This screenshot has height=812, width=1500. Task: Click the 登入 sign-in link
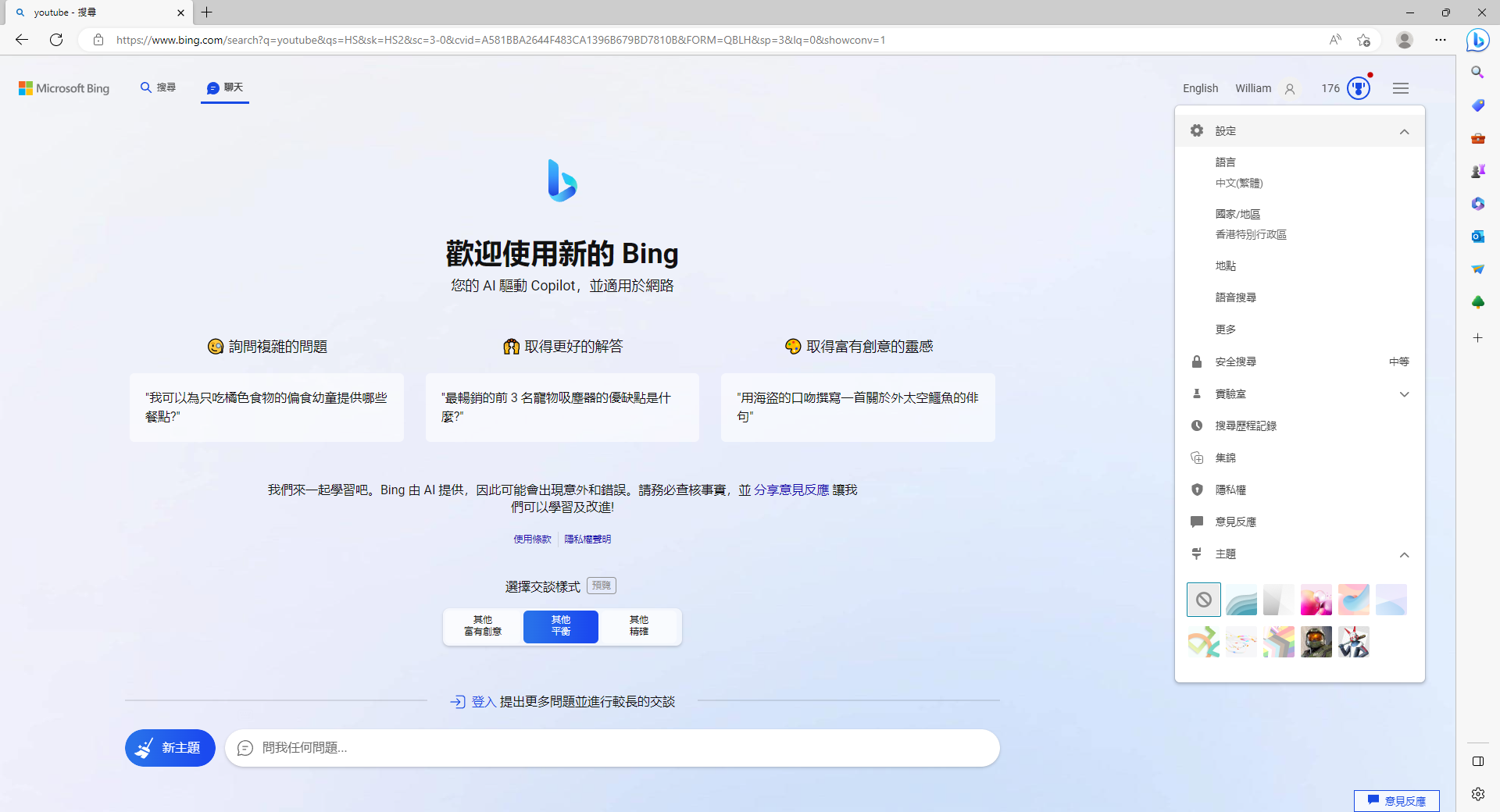click(484, 702)
